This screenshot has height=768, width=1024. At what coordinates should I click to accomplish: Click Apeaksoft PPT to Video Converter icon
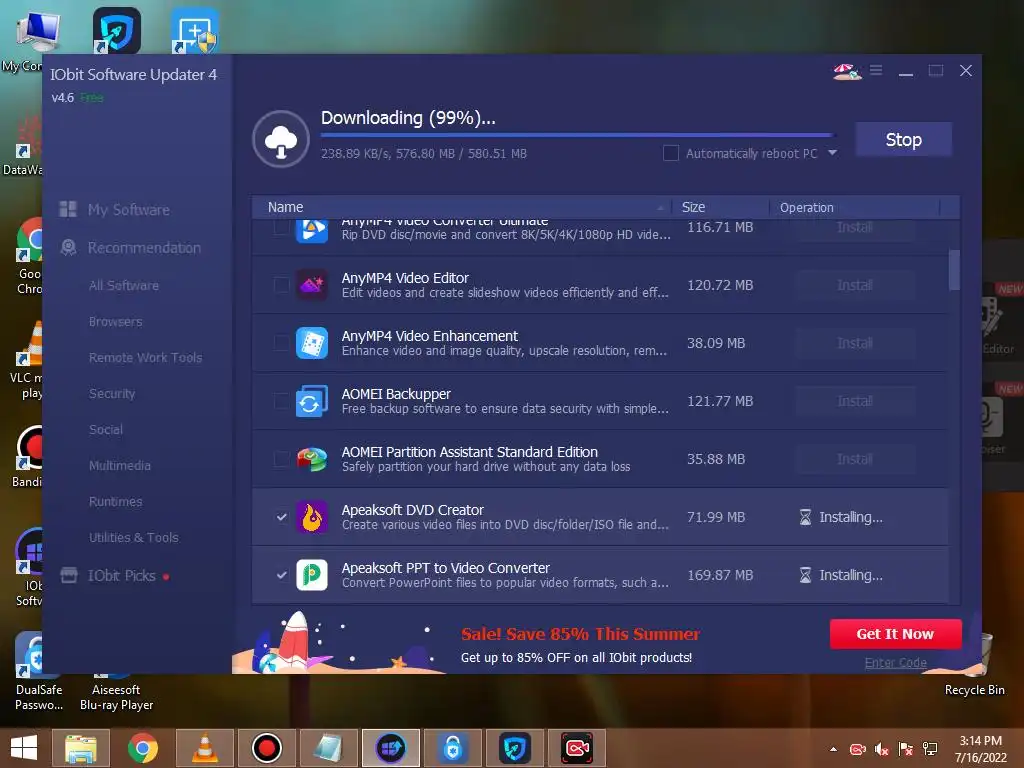point(312,575)
